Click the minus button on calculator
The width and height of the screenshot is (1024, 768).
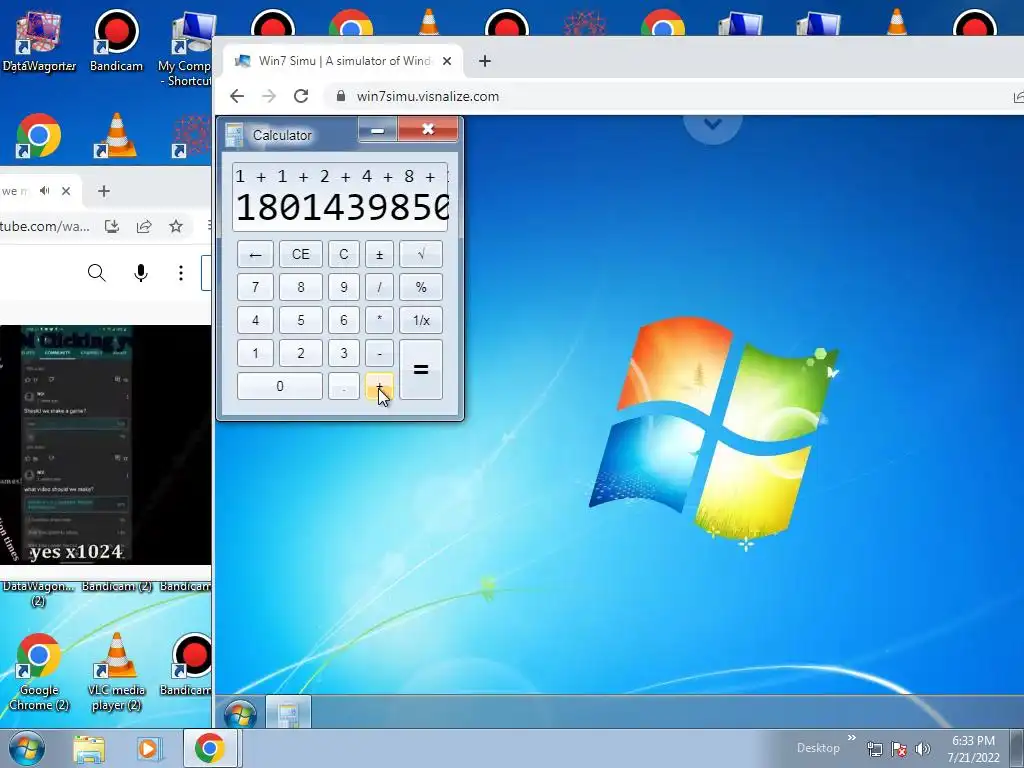click(379, 353)
